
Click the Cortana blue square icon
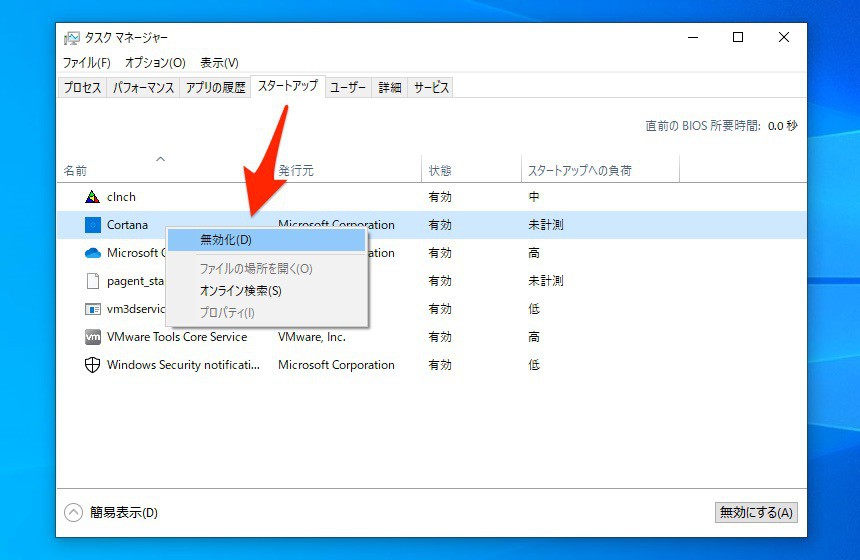[x=93, y=225]
